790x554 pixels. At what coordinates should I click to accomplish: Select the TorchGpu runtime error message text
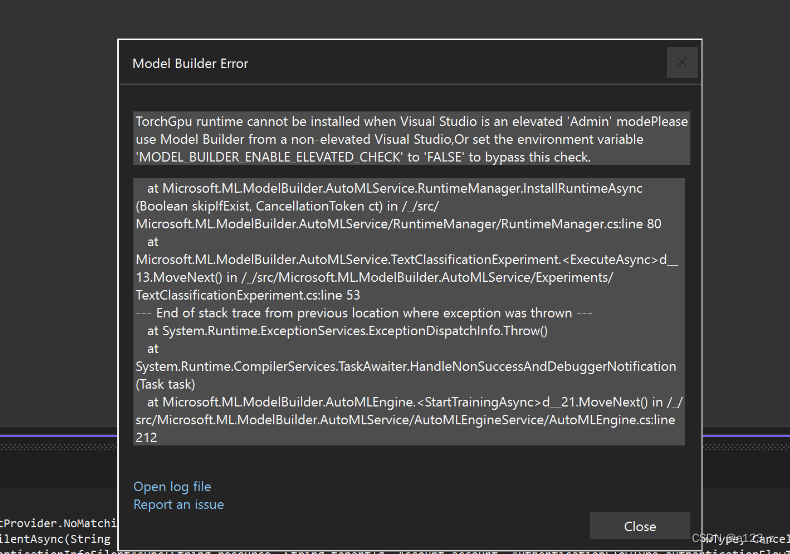412,139
